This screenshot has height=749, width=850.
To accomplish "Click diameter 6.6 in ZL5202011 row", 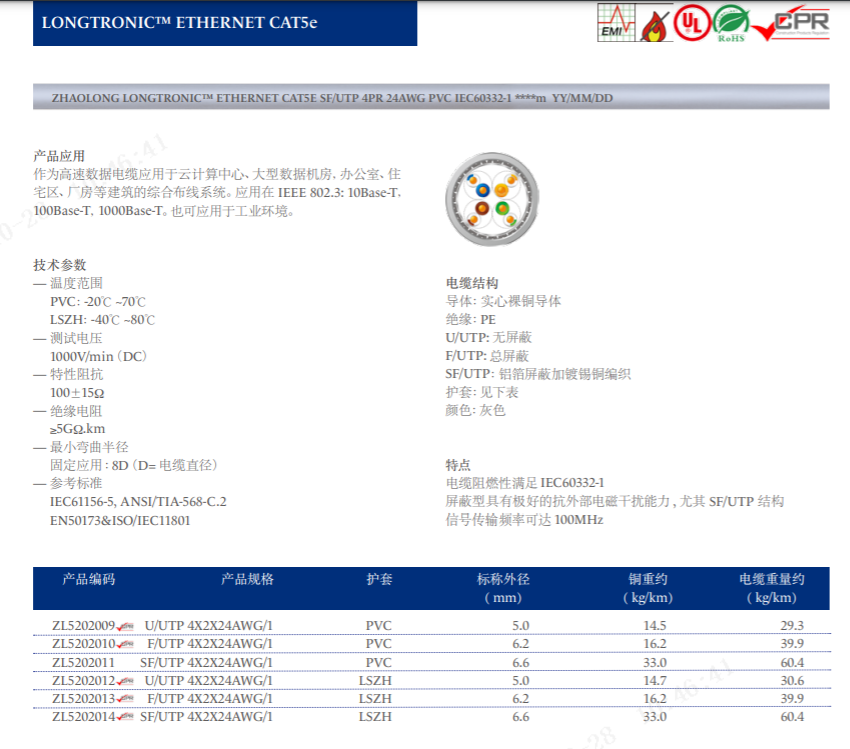I will (x=520, y=662).
